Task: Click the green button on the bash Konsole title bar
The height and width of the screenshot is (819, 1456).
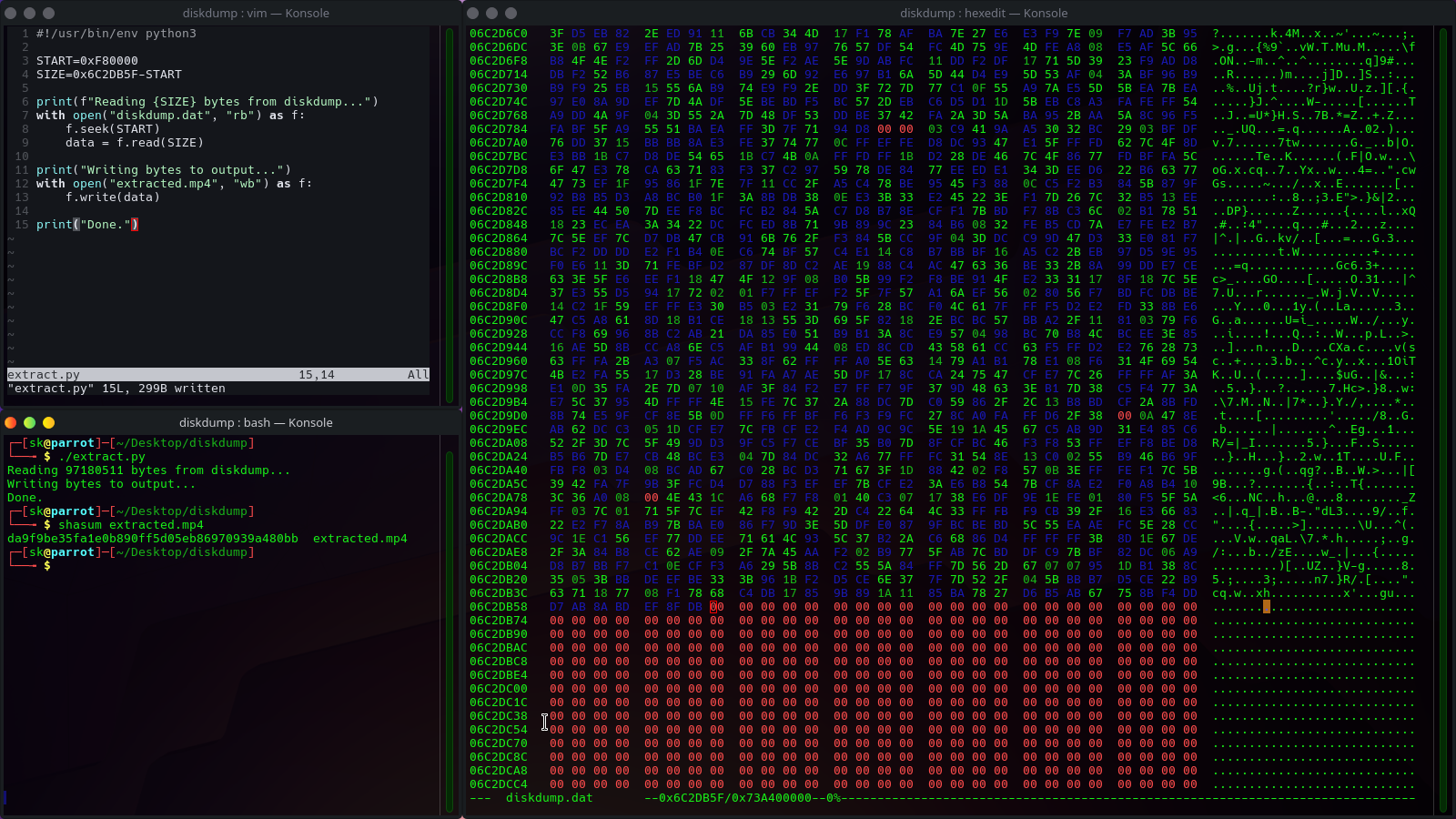Action: click(29, 422)
